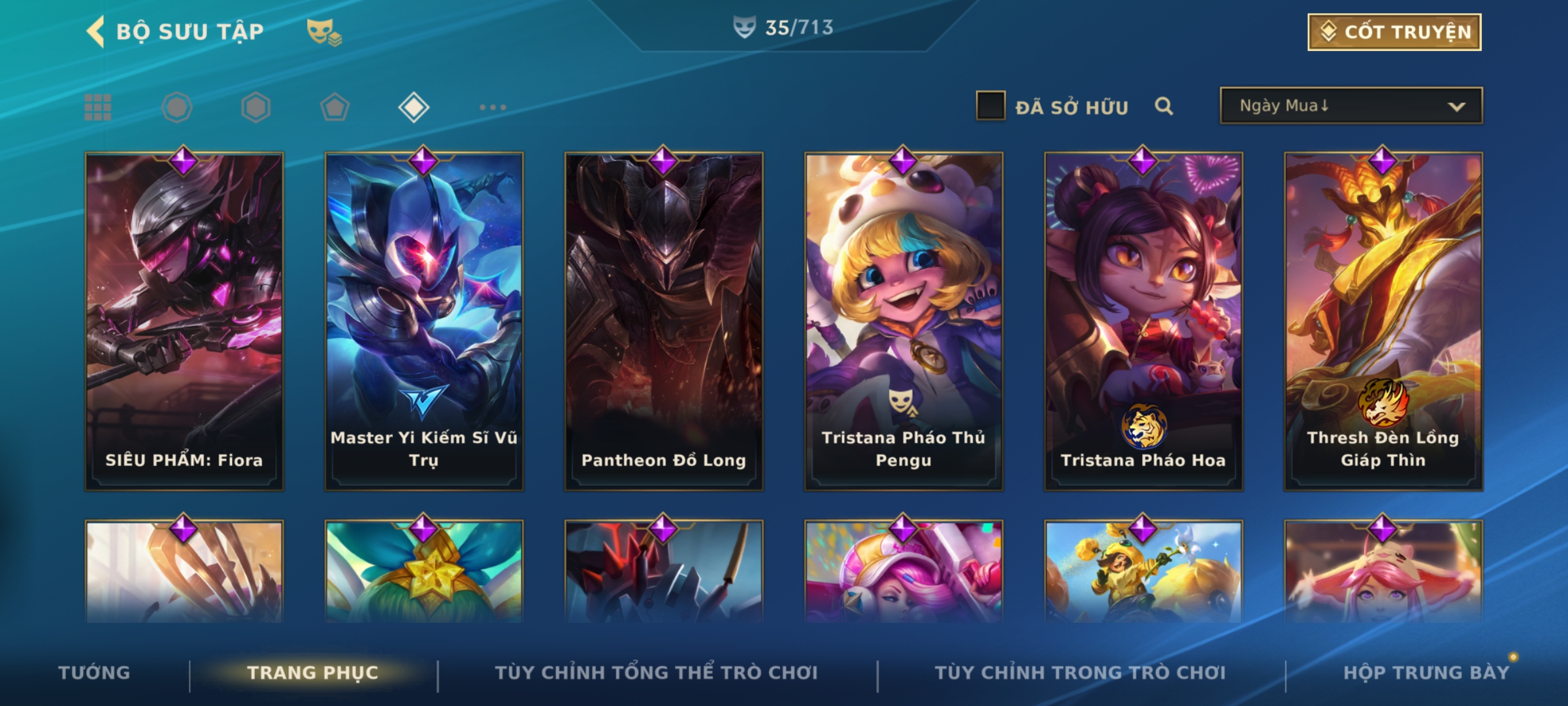Image resolution: width=1568 pixels, height=706 pixels.
Task: Go back using the Bộ Sưu Tập arrow
Action: tap(96, 31)
